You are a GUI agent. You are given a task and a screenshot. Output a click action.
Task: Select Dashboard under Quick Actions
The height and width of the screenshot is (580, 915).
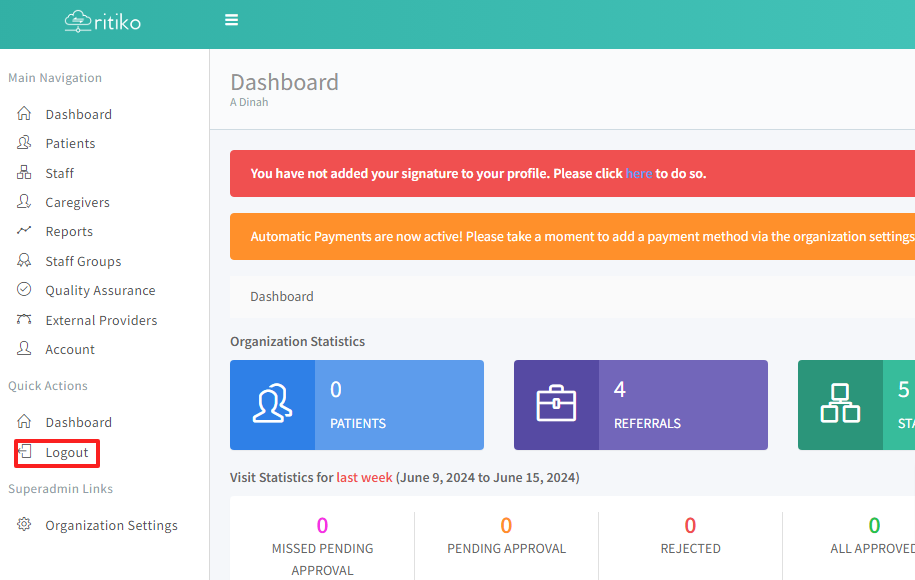pyautogui.click(x=78, y=422)
